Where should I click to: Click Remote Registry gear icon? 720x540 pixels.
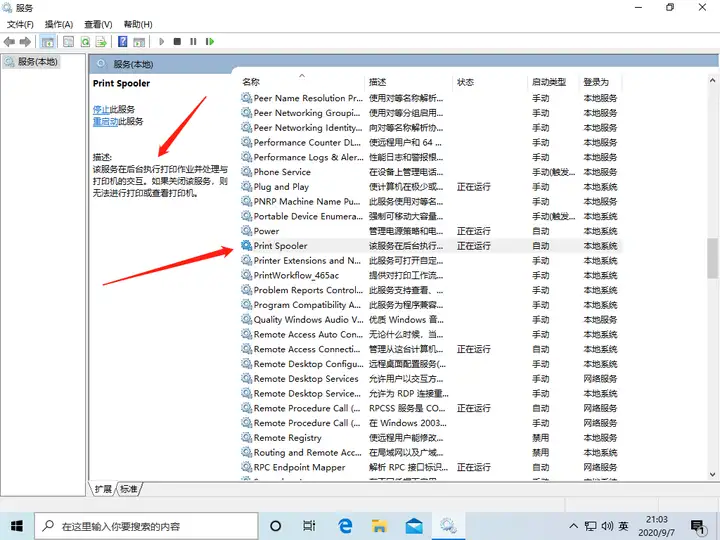(247, 438)
